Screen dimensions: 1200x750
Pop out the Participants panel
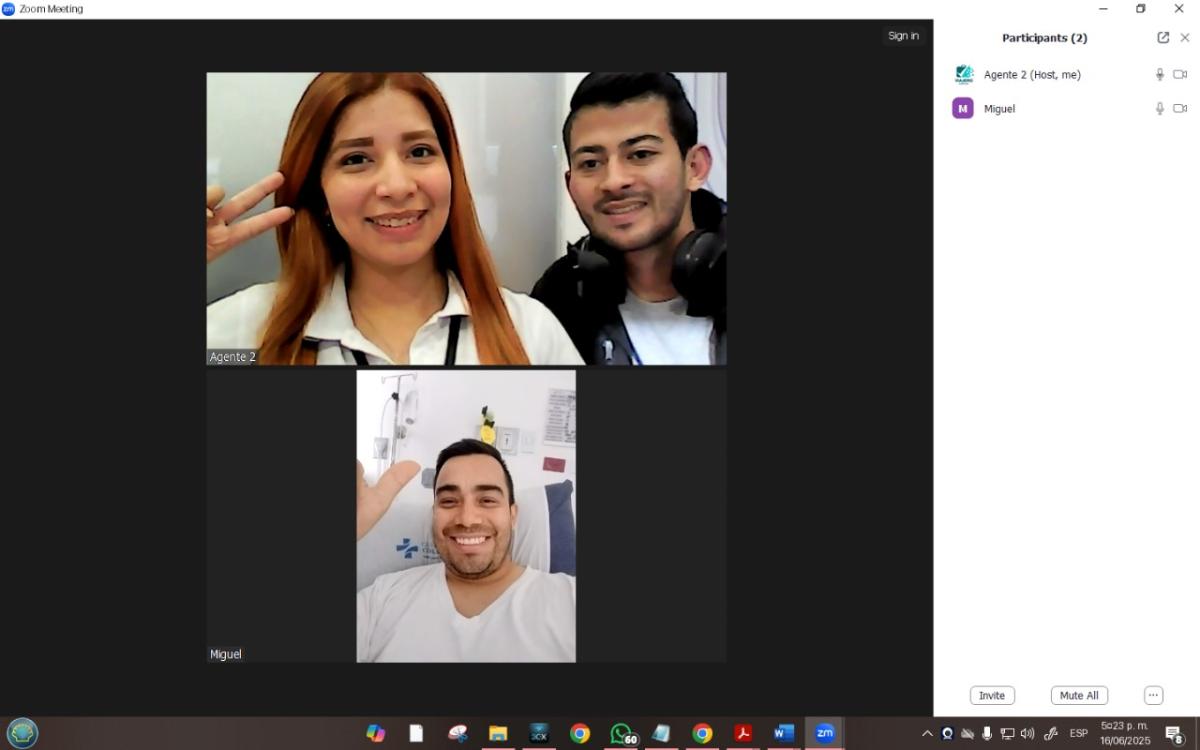[x=1163, y=38]
